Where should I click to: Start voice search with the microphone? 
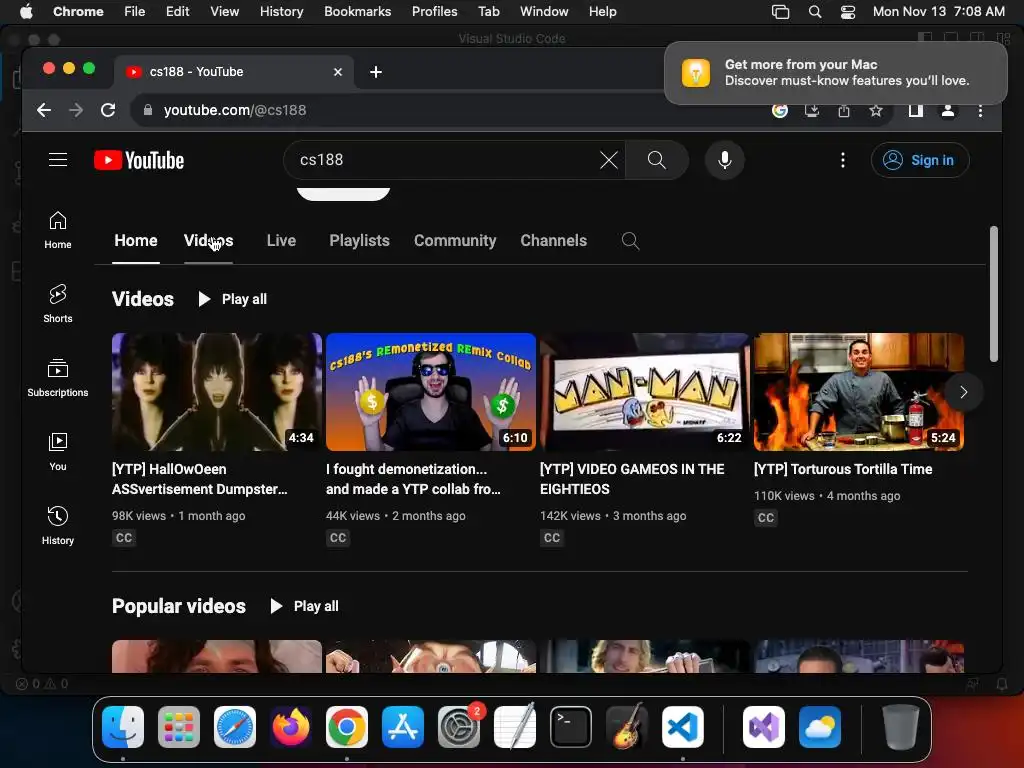click(x=724, y=160)
